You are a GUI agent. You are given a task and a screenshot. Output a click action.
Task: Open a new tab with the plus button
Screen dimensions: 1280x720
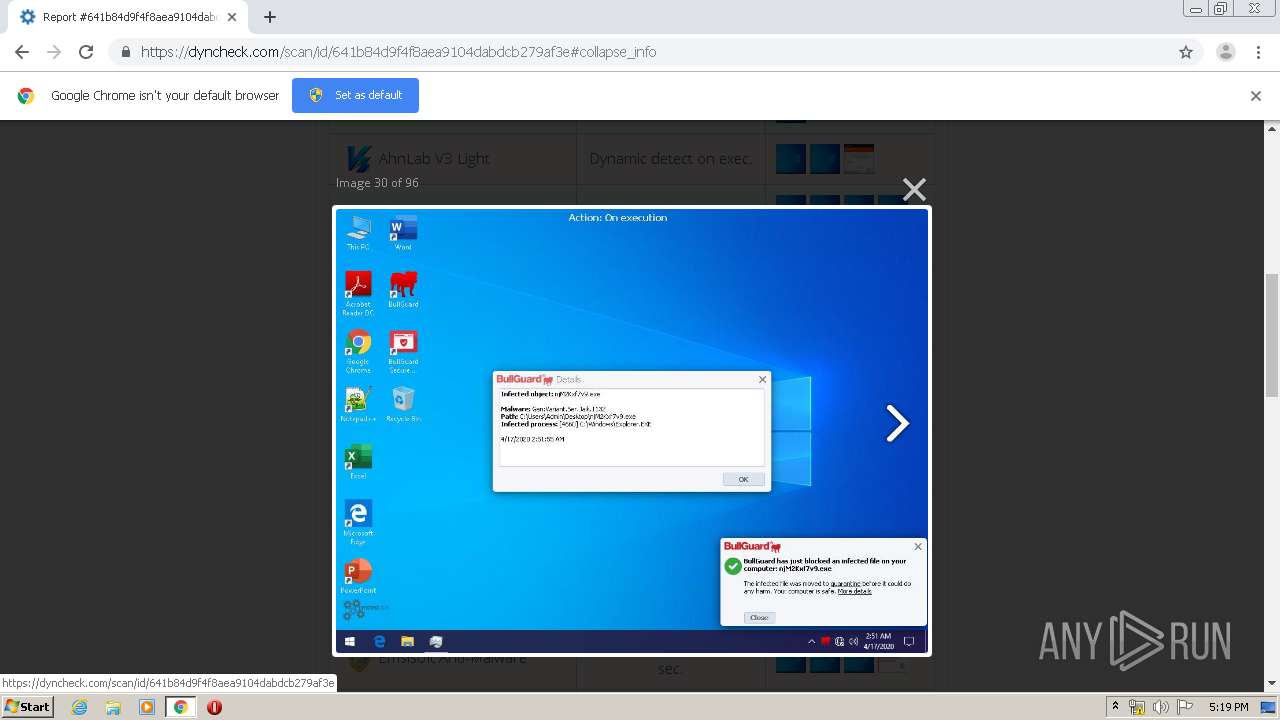270,17
